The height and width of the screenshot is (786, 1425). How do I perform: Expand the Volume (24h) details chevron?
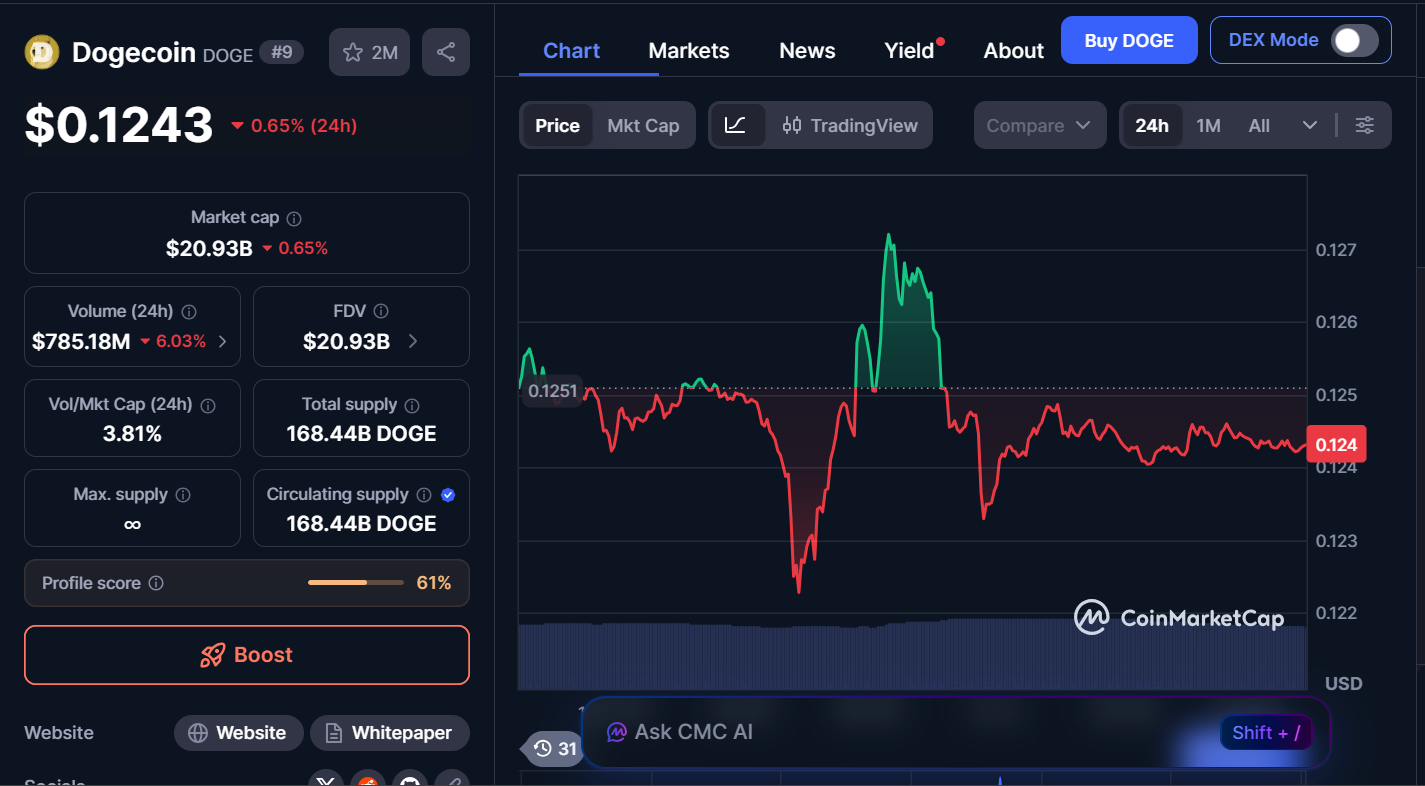[225, 340]
